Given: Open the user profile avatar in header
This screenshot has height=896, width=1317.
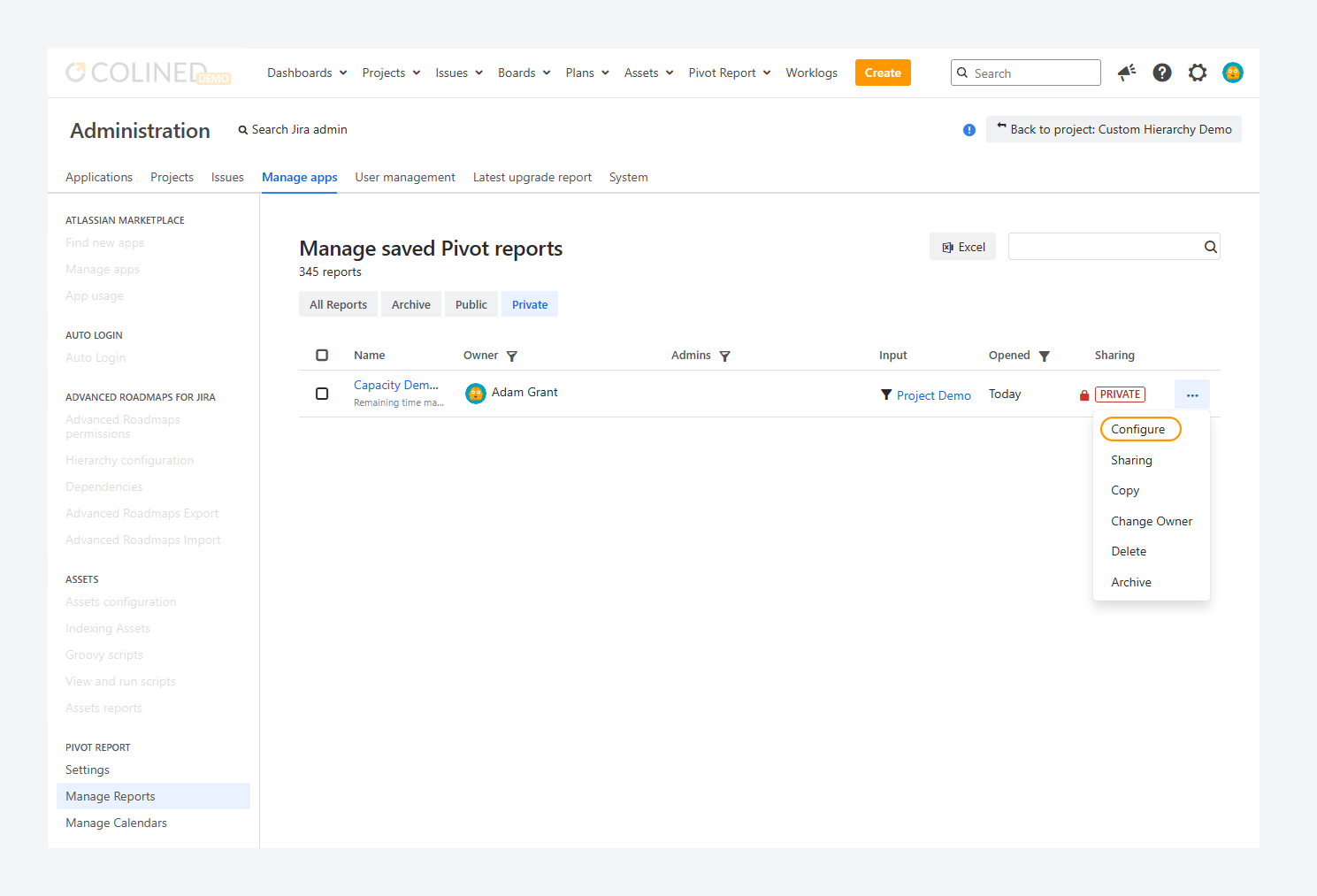Looking at the screenshot, I should point(1233,73).
